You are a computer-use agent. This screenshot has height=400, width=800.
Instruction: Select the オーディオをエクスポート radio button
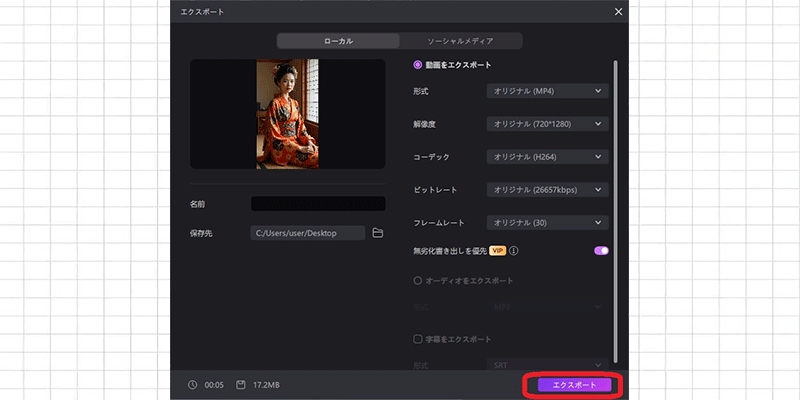pos(418,281)
